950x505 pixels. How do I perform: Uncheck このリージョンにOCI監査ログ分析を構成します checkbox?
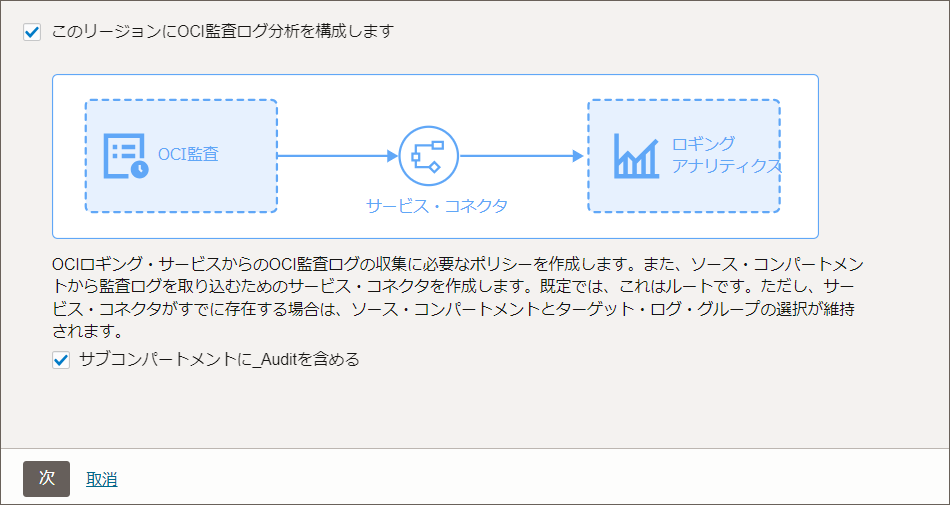click(x=32, y=31)
